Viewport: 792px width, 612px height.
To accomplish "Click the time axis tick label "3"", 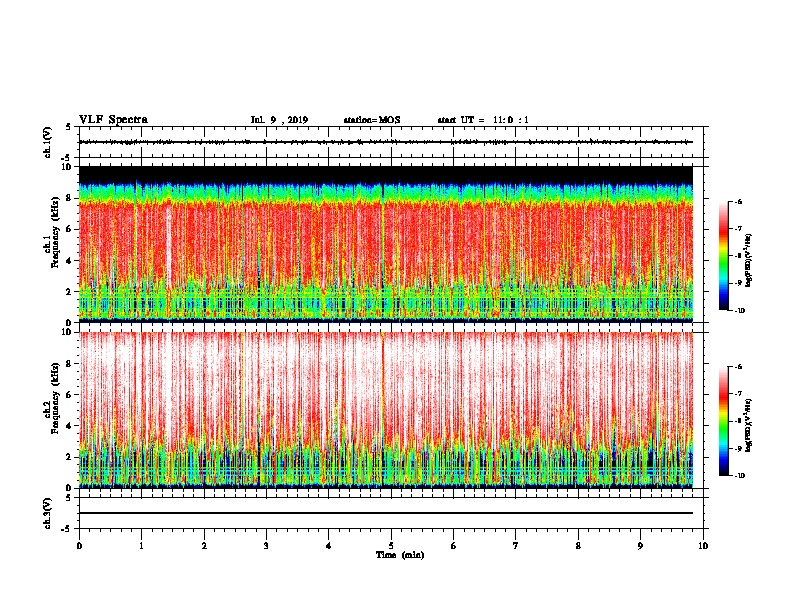I will pos(266,546).
